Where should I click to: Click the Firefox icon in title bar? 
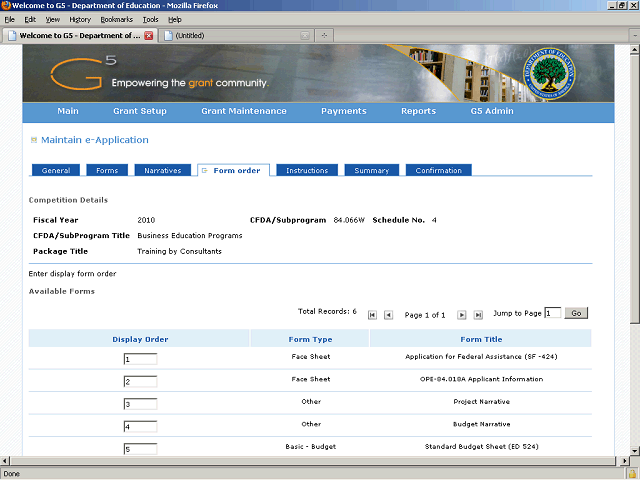pyautogui.click(x=6, y=5)
